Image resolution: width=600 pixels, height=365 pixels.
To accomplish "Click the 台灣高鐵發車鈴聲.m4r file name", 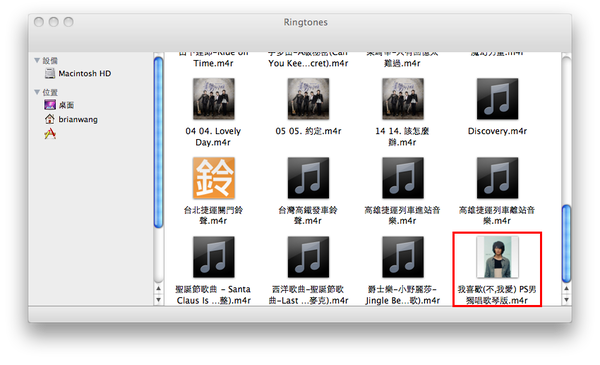I will tap(308, 215).
